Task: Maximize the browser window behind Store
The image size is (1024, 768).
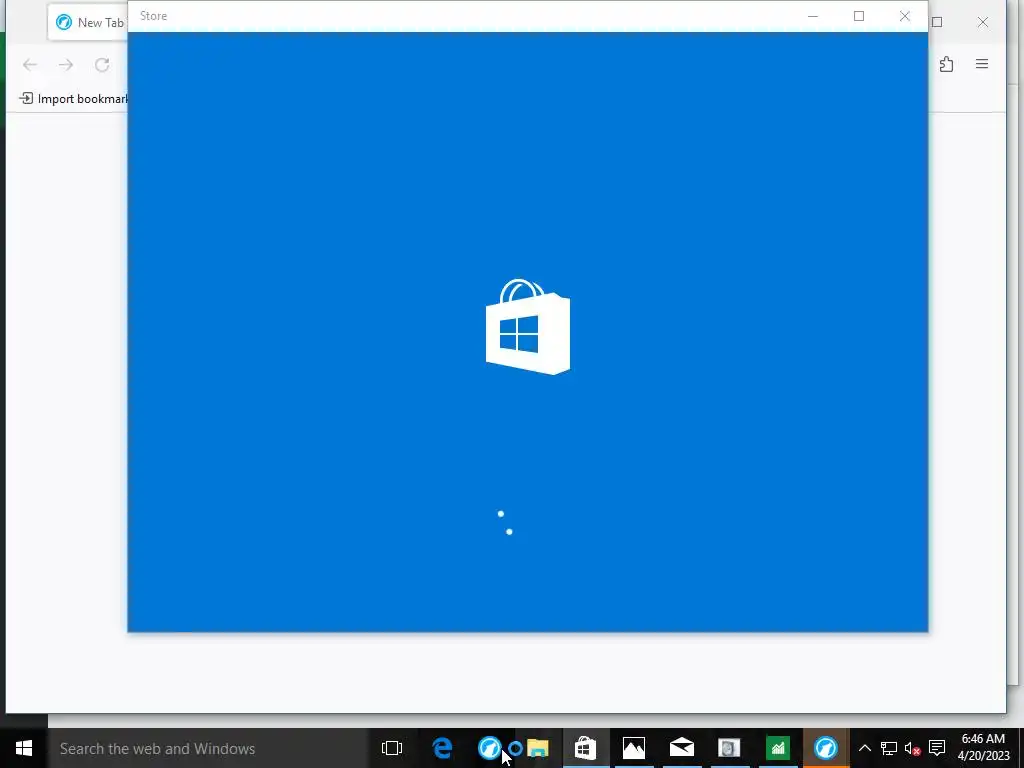Action: click(x=938, y=22)
